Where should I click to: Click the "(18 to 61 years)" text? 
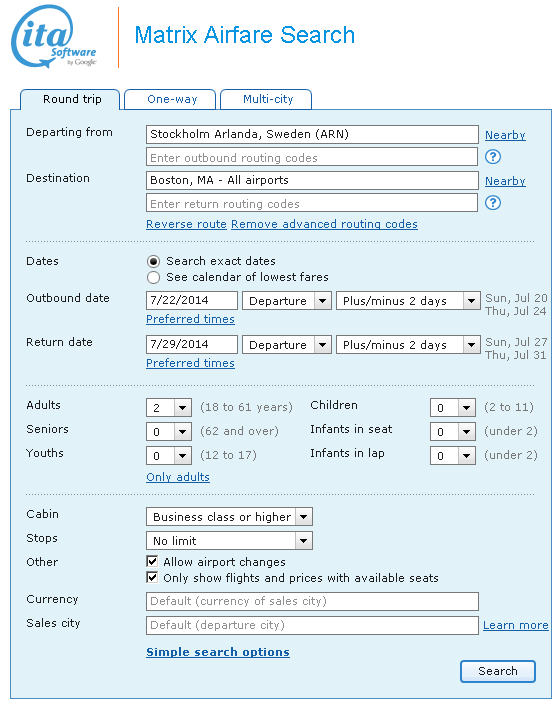[x=246, y=407]
